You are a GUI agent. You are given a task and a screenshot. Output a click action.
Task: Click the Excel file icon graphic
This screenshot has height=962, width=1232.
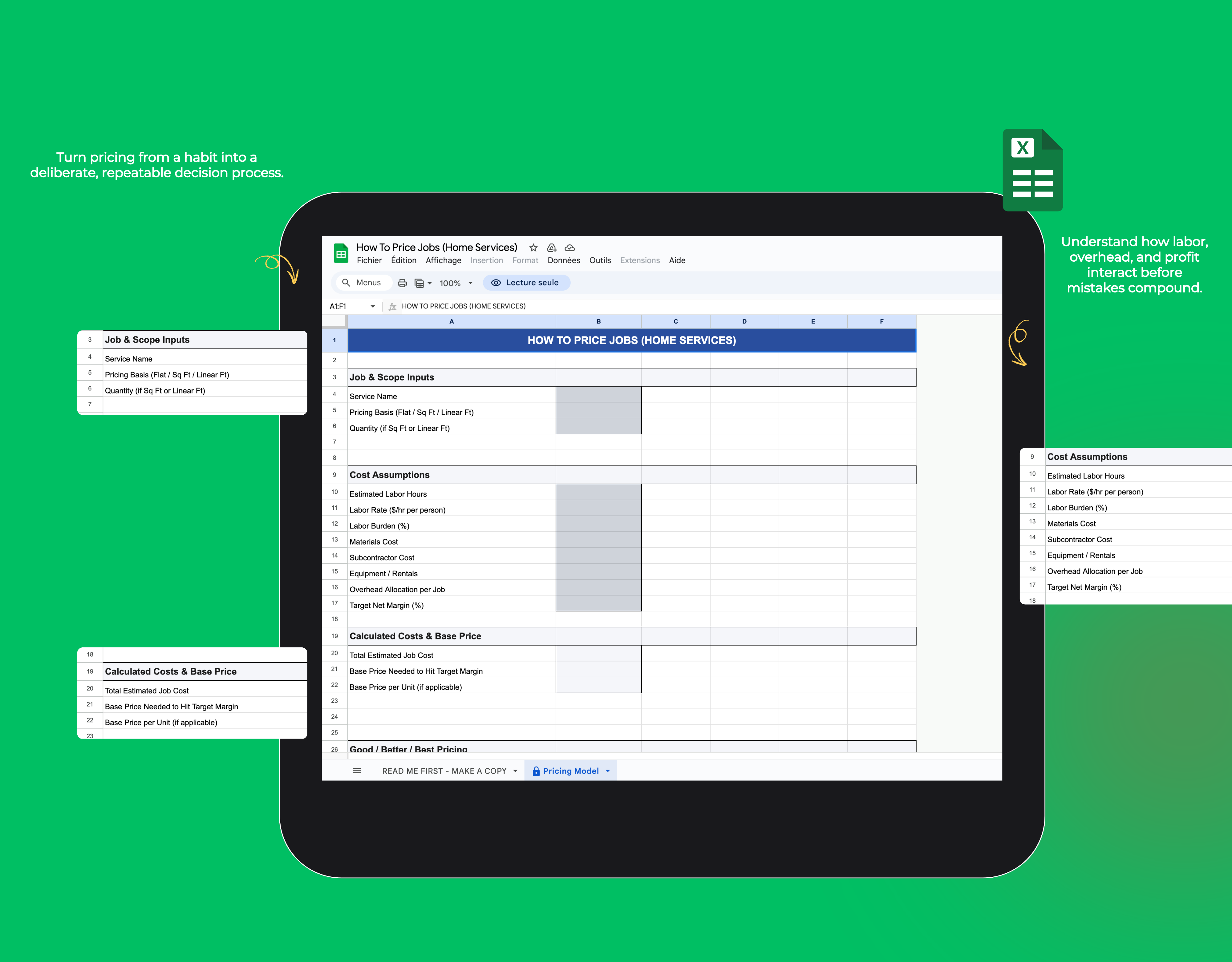click(x=1032, y=170)
